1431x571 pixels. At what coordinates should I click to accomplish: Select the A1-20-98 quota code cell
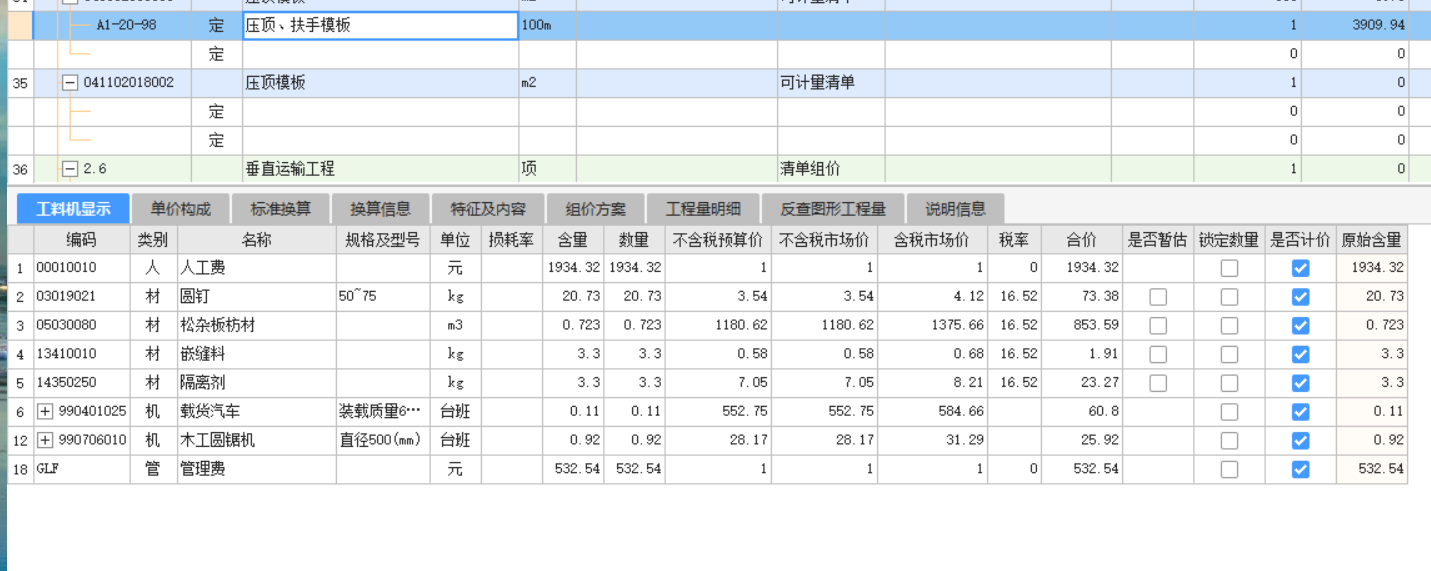[x=127, y=26]
